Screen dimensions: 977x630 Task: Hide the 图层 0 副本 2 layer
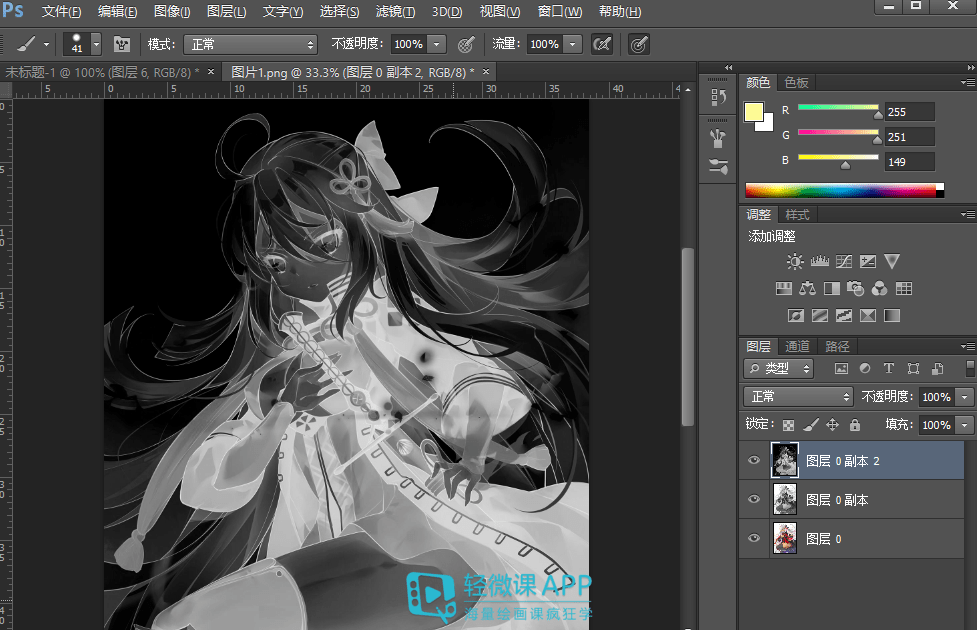(754, 461)
